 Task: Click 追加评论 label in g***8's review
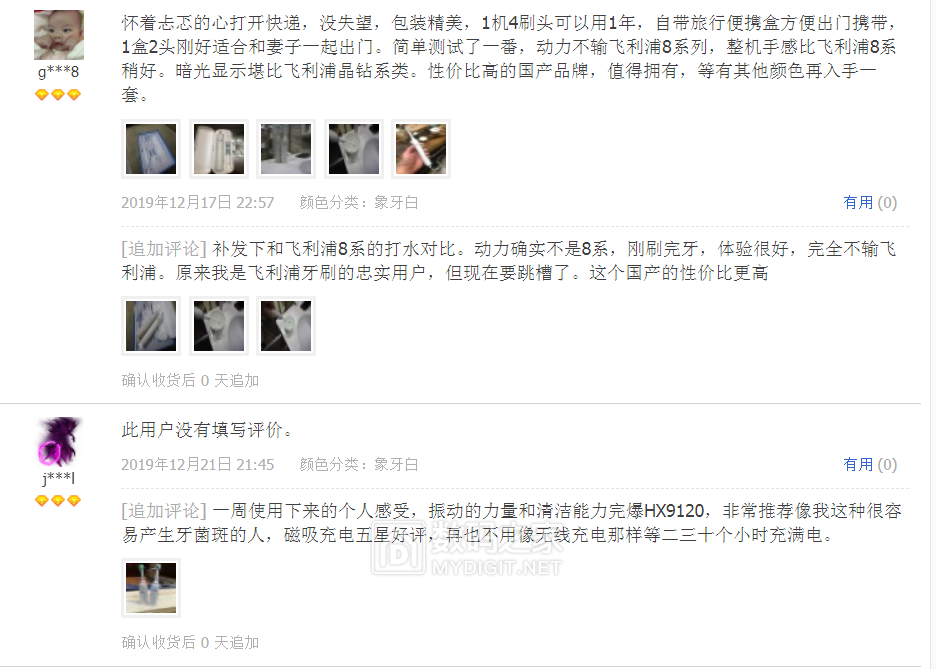pos(164,249)
